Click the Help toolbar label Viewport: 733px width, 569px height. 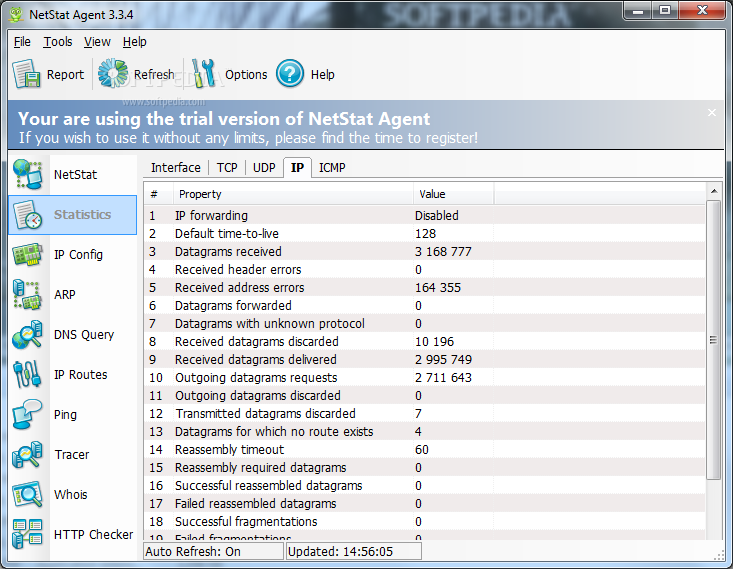[323, 74]
